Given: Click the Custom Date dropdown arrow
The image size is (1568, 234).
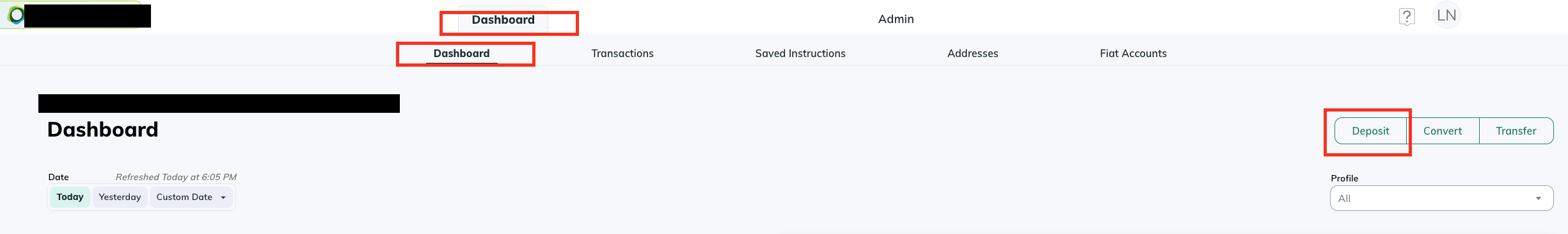Looking at the screenshot, I should point(223,197).
